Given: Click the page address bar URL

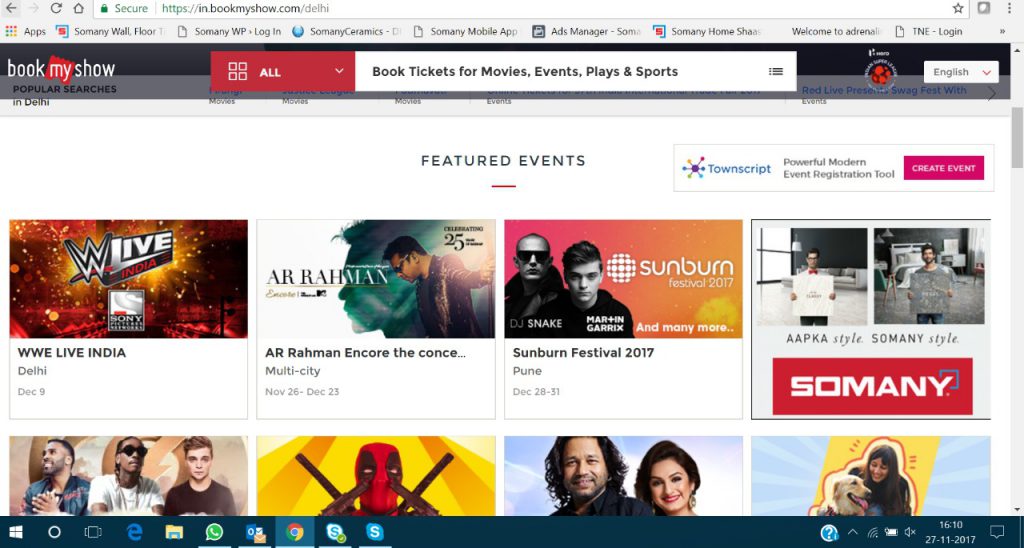Looking at the screenshot, I should click(246, 8).
